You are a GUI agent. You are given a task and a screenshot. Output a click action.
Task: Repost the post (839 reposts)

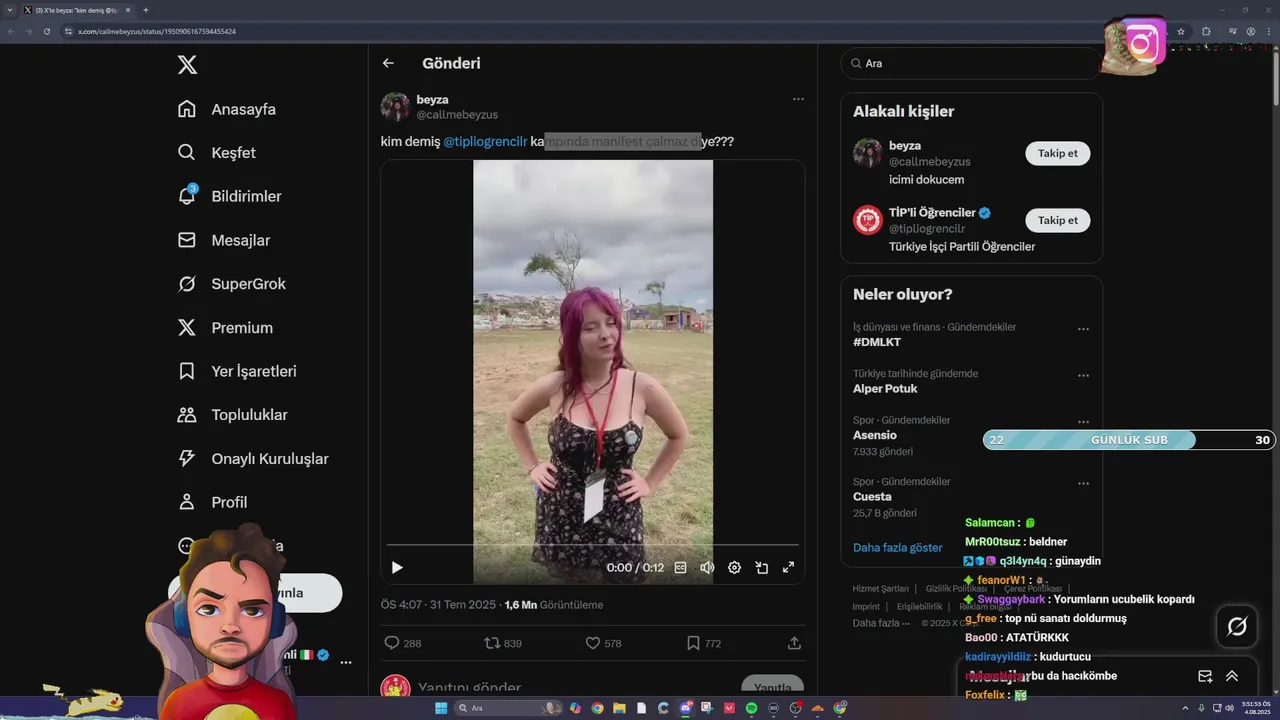click(503, 643)
